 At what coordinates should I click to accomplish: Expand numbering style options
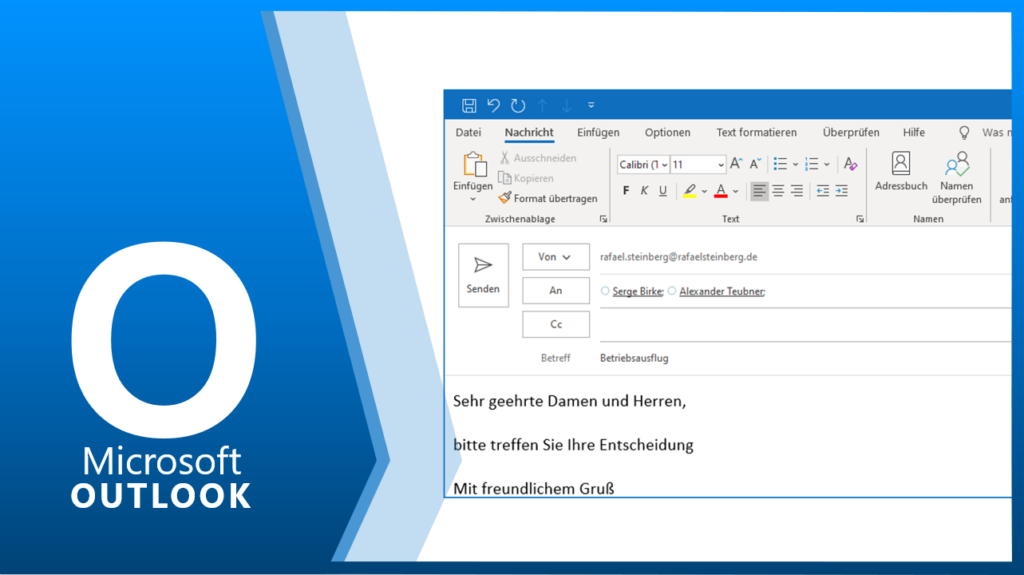[x=827, y=165]
